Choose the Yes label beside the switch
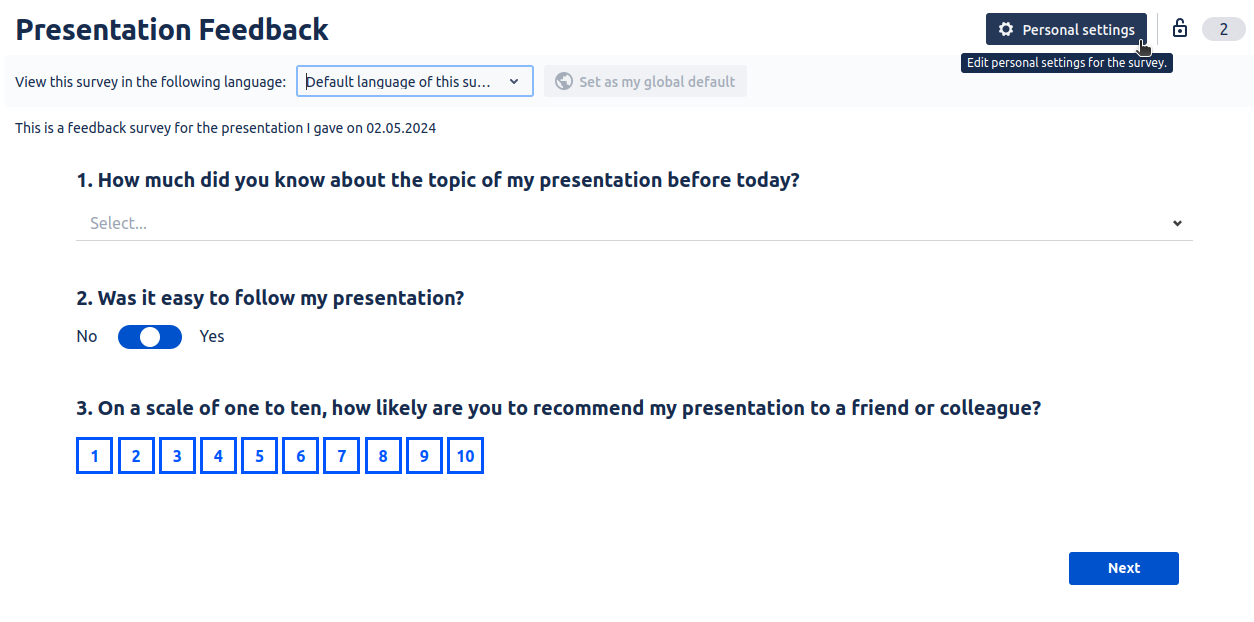The height and width of the screenshot is (622, 1254). [212, 337]
